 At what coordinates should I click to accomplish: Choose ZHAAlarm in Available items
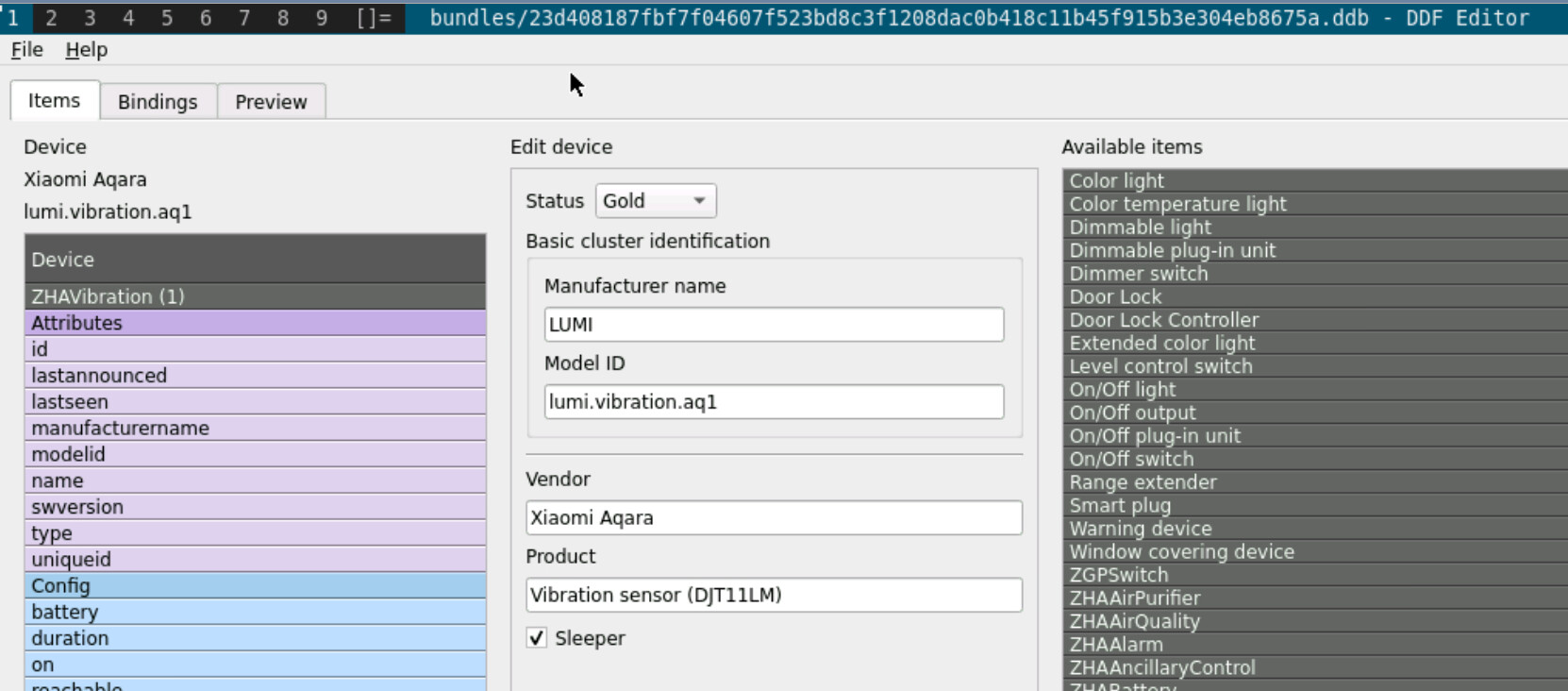tap(1315, 645)
